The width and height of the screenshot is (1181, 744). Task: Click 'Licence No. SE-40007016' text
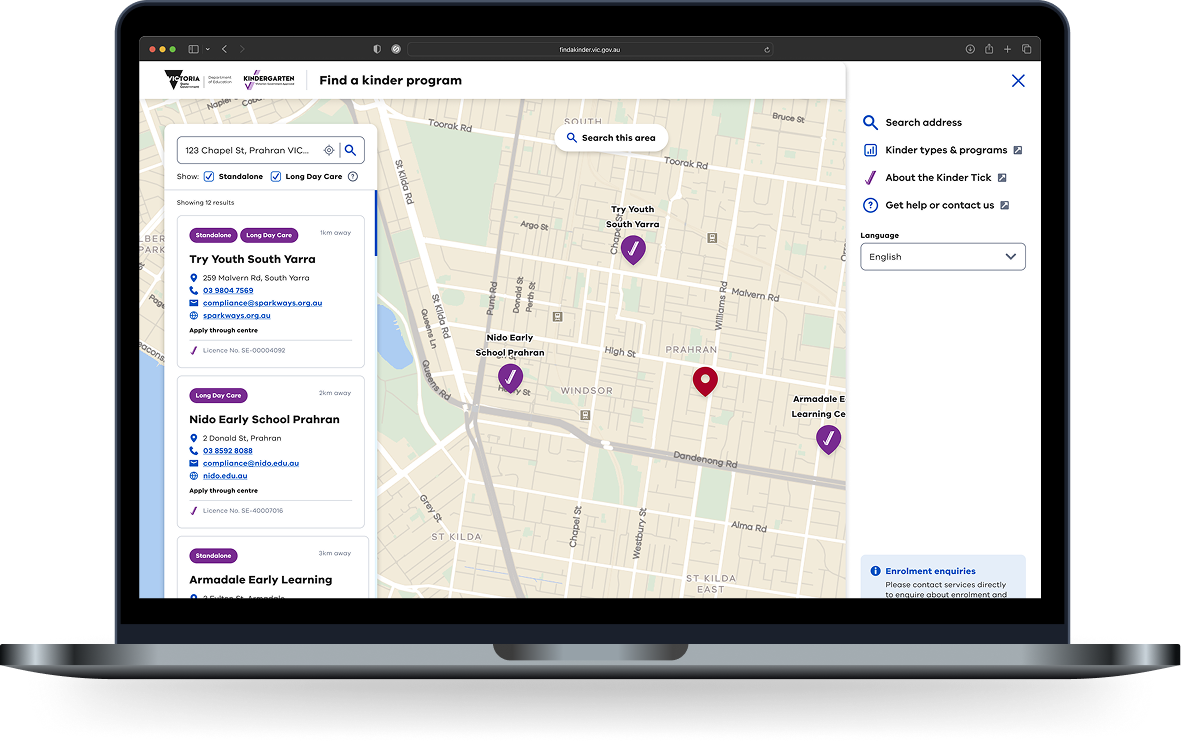pos(243,511)
